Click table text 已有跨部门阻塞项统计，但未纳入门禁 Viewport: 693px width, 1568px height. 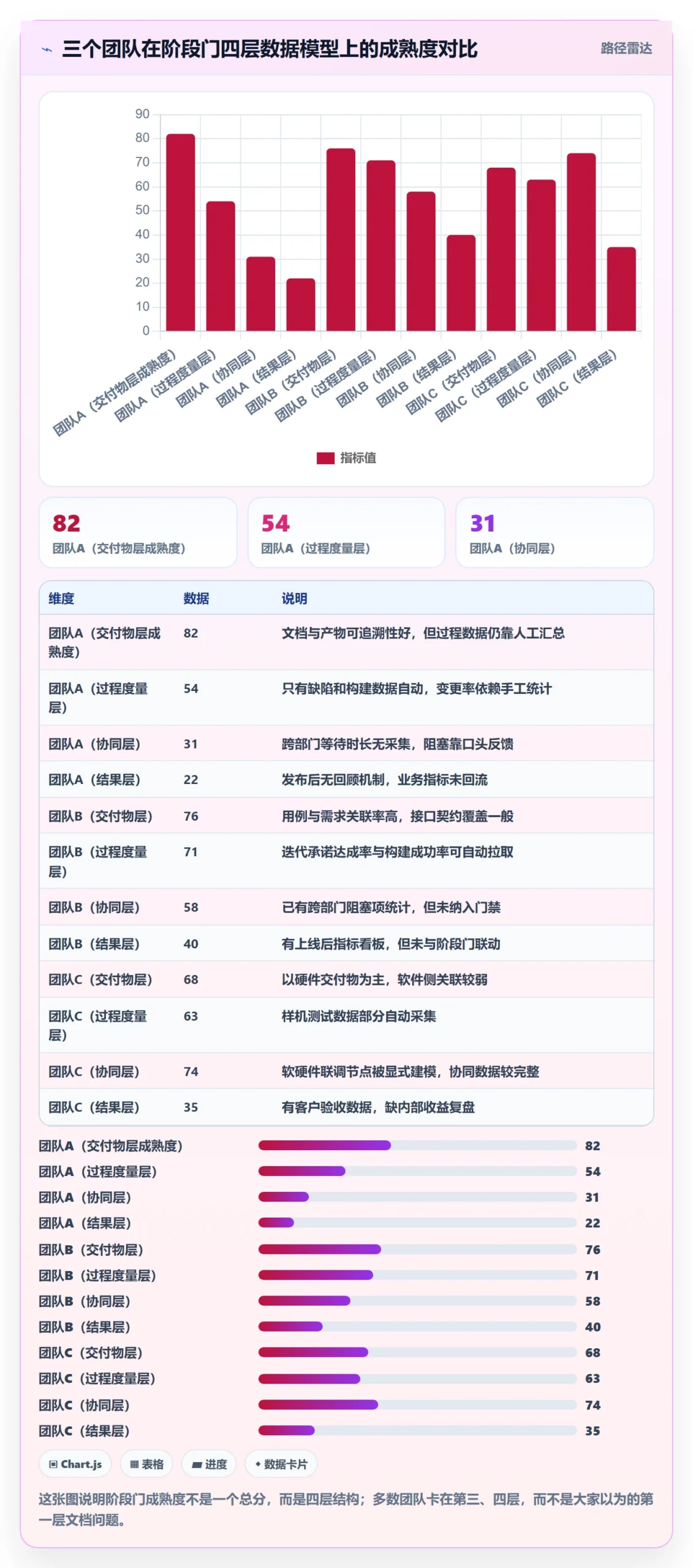coord(391,907)
